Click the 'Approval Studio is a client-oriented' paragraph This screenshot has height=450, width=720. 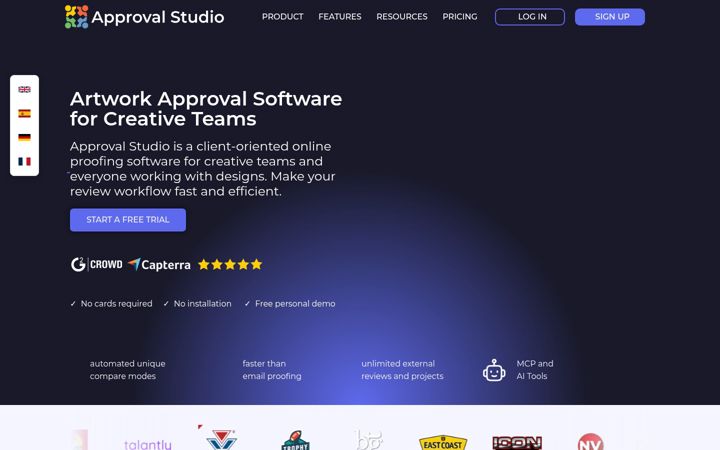tap(202, 169)
